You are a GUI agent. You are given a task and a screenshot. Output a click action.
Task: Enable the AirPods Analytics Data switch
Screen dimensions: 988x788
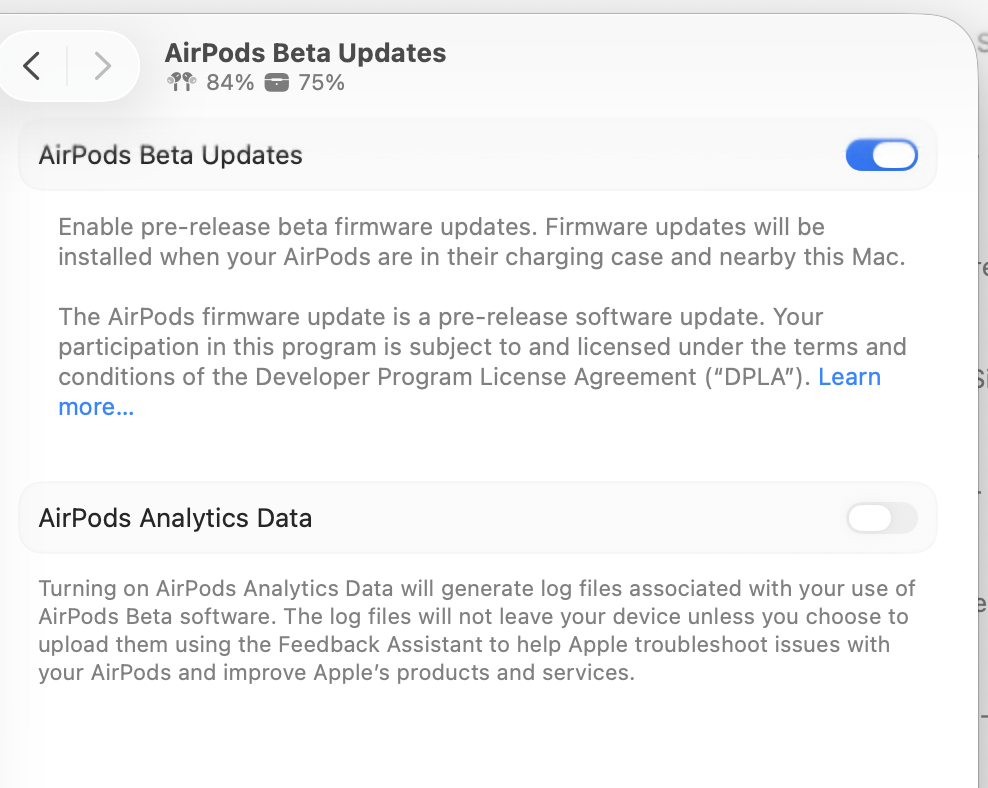pos(882,518)
